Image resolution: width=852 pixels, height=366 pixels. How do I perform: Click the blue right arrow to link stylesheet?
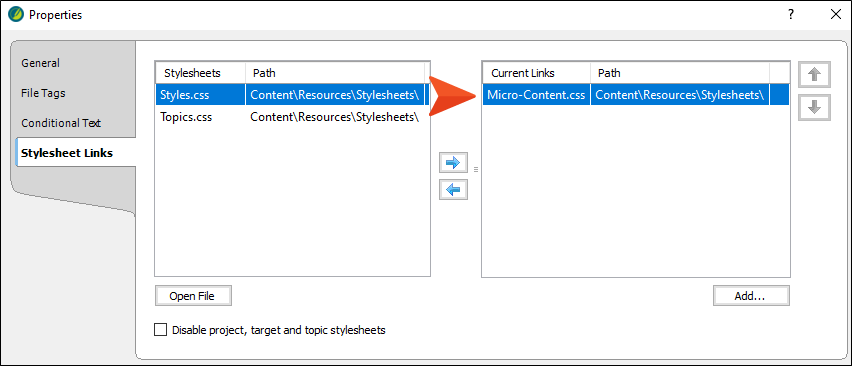tap(453, 162)
